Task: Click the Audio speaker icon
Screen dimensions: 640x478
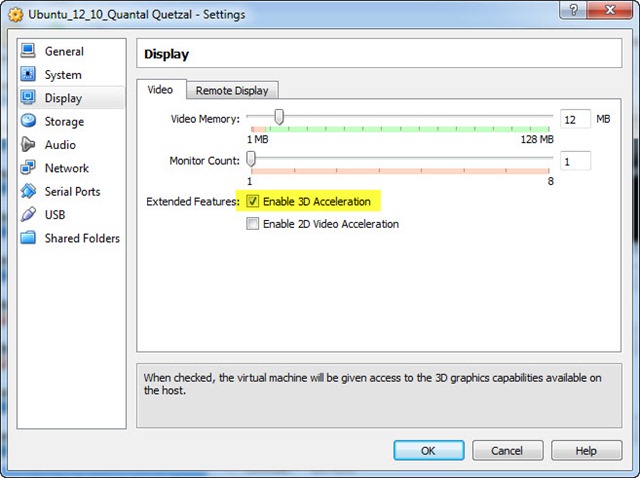Action: pos(28,144)
